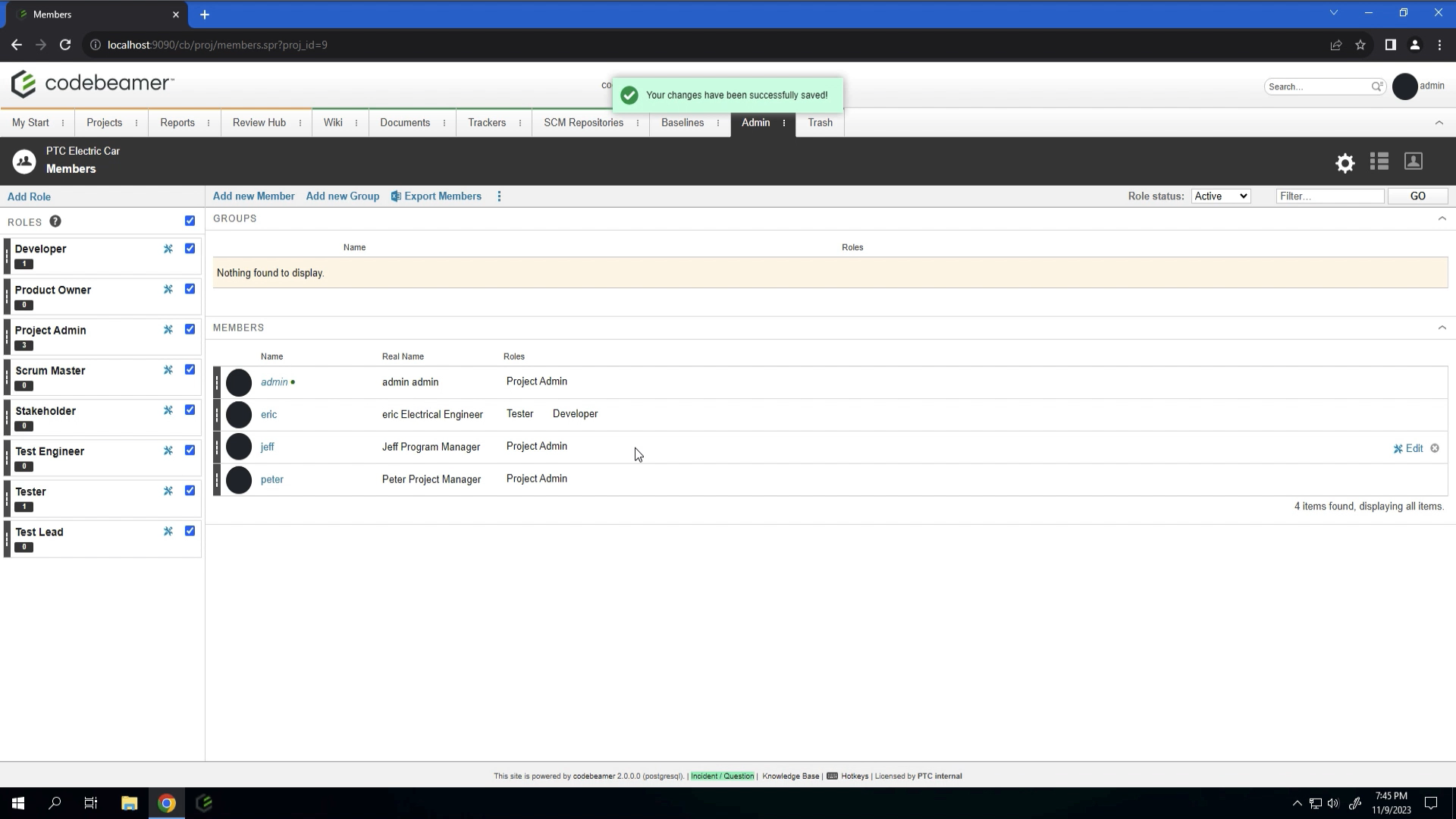Screen dimensions: 1456x819
Task: Open the admin user avatar
Action: pos(1405,86)
